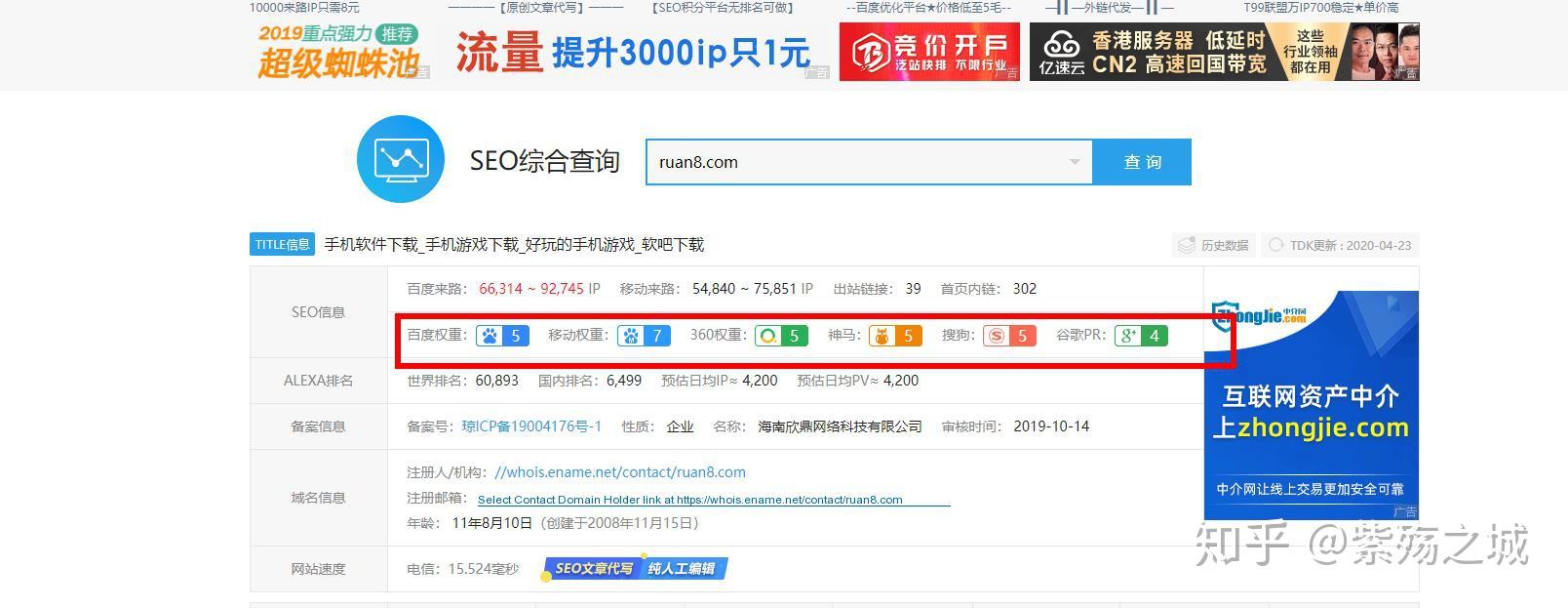Click the SEO信息 row header

point(319,312)
